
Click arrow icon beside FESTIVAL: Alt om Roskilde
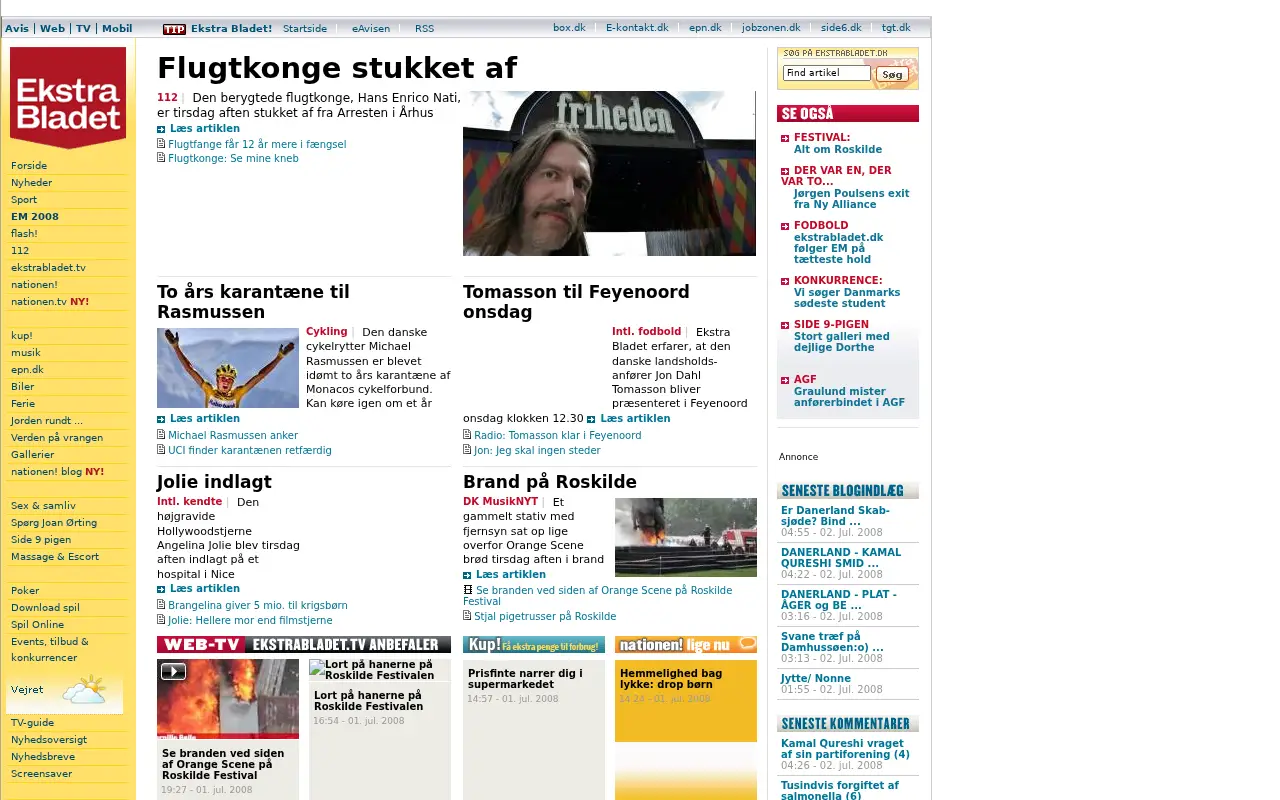785,138
